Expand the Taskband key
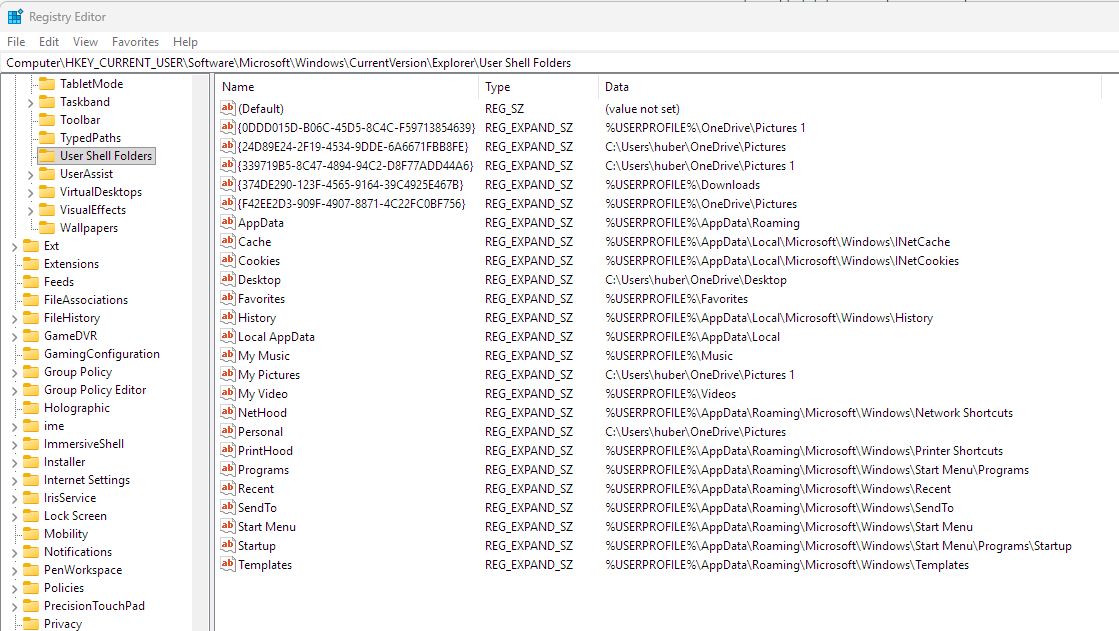 point(30,103)
